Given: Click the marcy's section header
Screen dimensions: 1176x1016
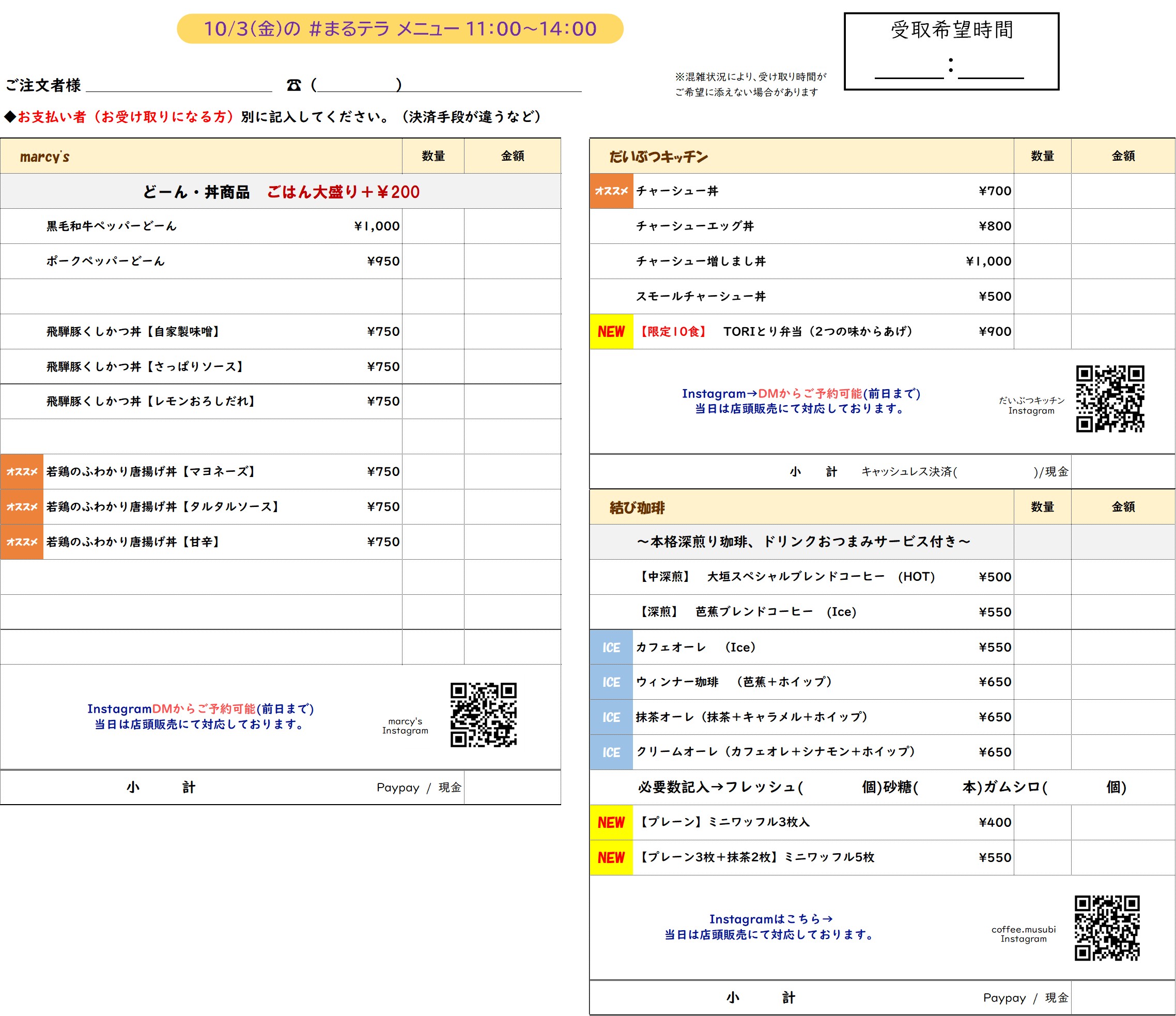Looking at the screenshot, I should coord(45,157).
